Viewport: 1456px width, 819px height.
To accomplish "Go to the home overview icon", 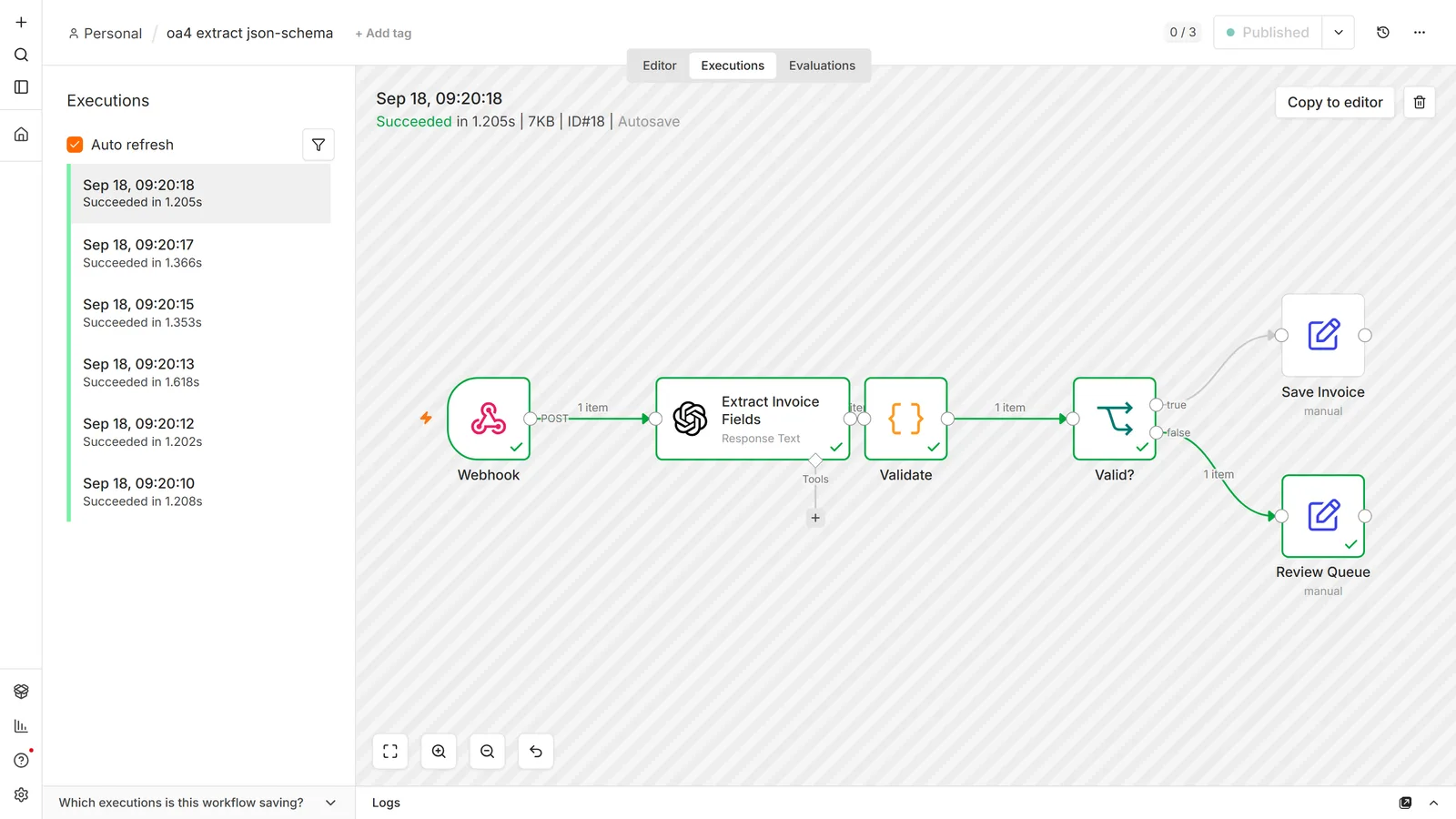I will [21, 135].
